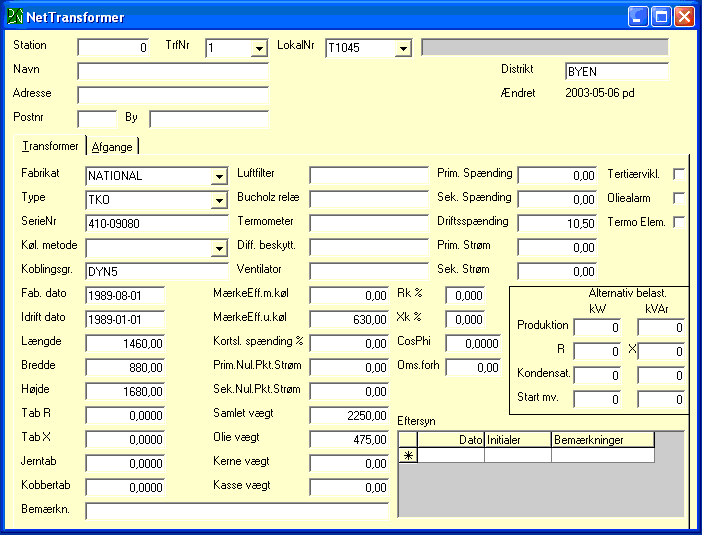The width and height of the screenshot is (702, 535).
Task: Tick the Tertiærvikl. checkbox
Action: pos(679,174)
